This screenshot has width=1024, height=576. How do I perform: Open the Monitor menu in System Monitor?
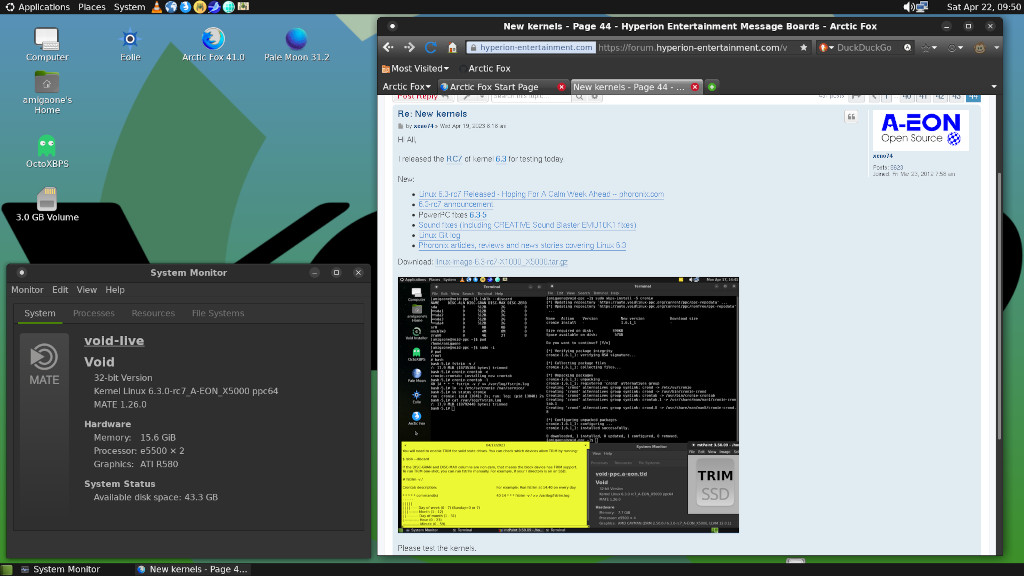pyautogui.click(x=27, y=290)
